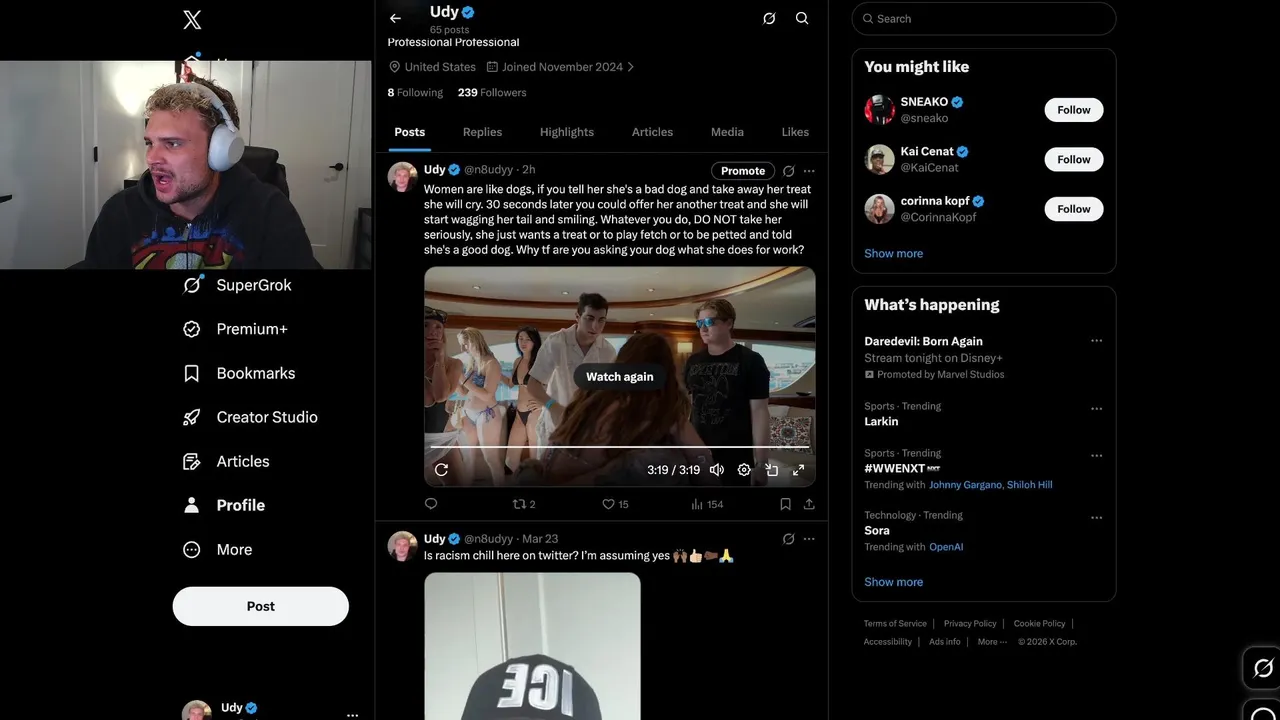The height and width of the screenshot is (720, 1280).
Task: Click the video progress bar
Action: 620,447
